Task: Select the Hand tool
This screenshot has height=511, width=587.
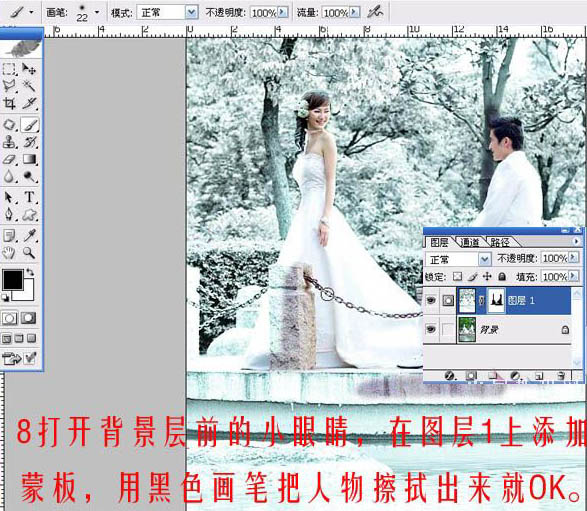Action: pyautogui.click(x=9, y=253)
